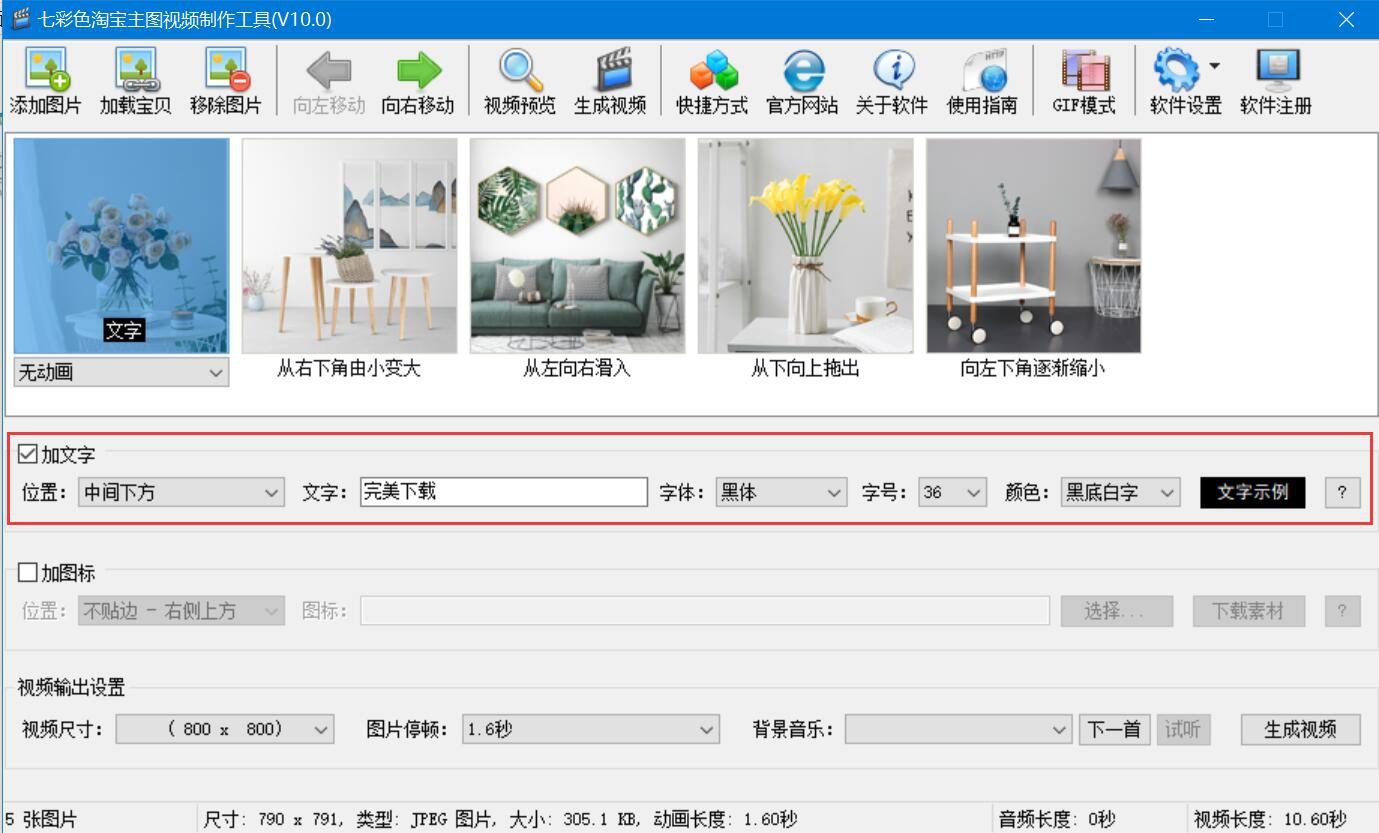1379x833 pixels.
Task: Click the 添加图片 add image icon
Action: point(45,81)
